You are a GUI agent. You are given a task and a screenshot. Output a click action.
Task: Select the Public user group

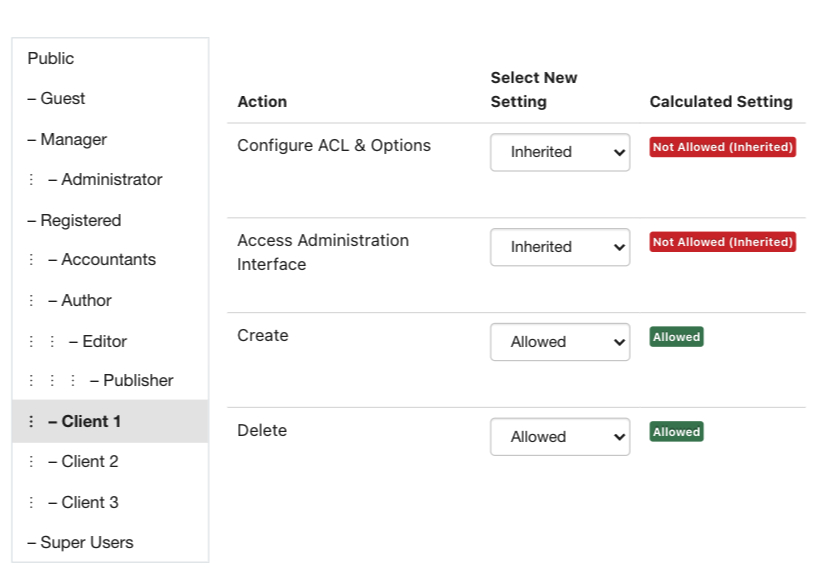point(110,58)
